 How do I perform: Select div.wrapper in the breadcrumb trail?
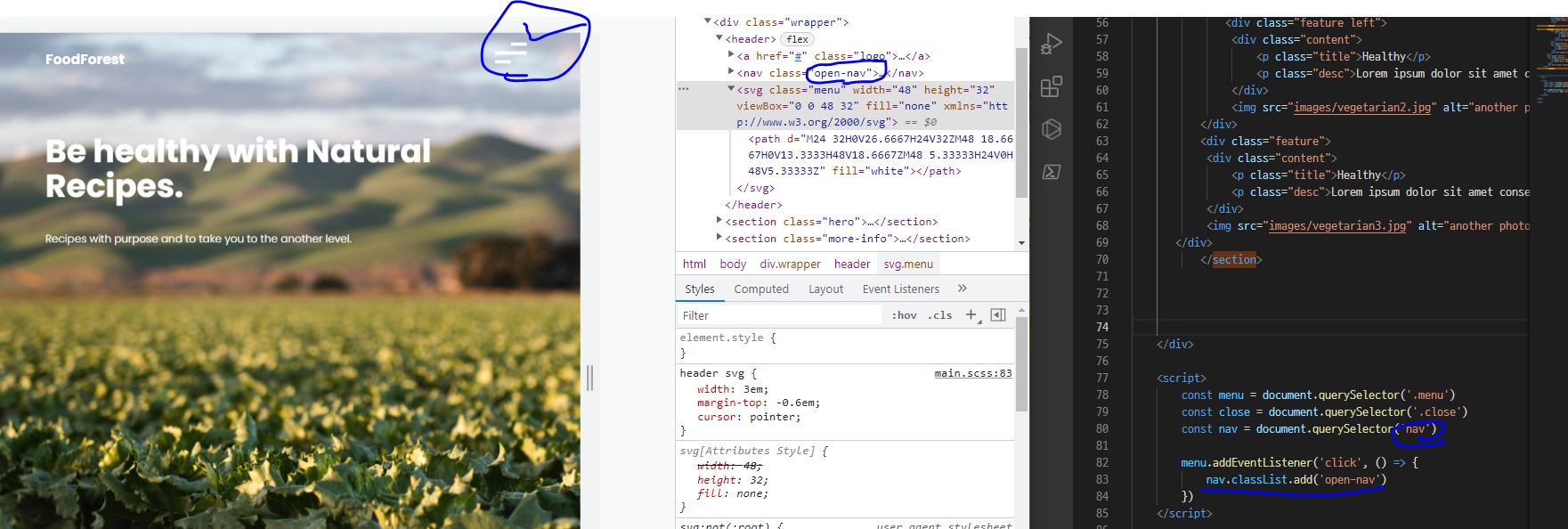[x=790, y=264]
